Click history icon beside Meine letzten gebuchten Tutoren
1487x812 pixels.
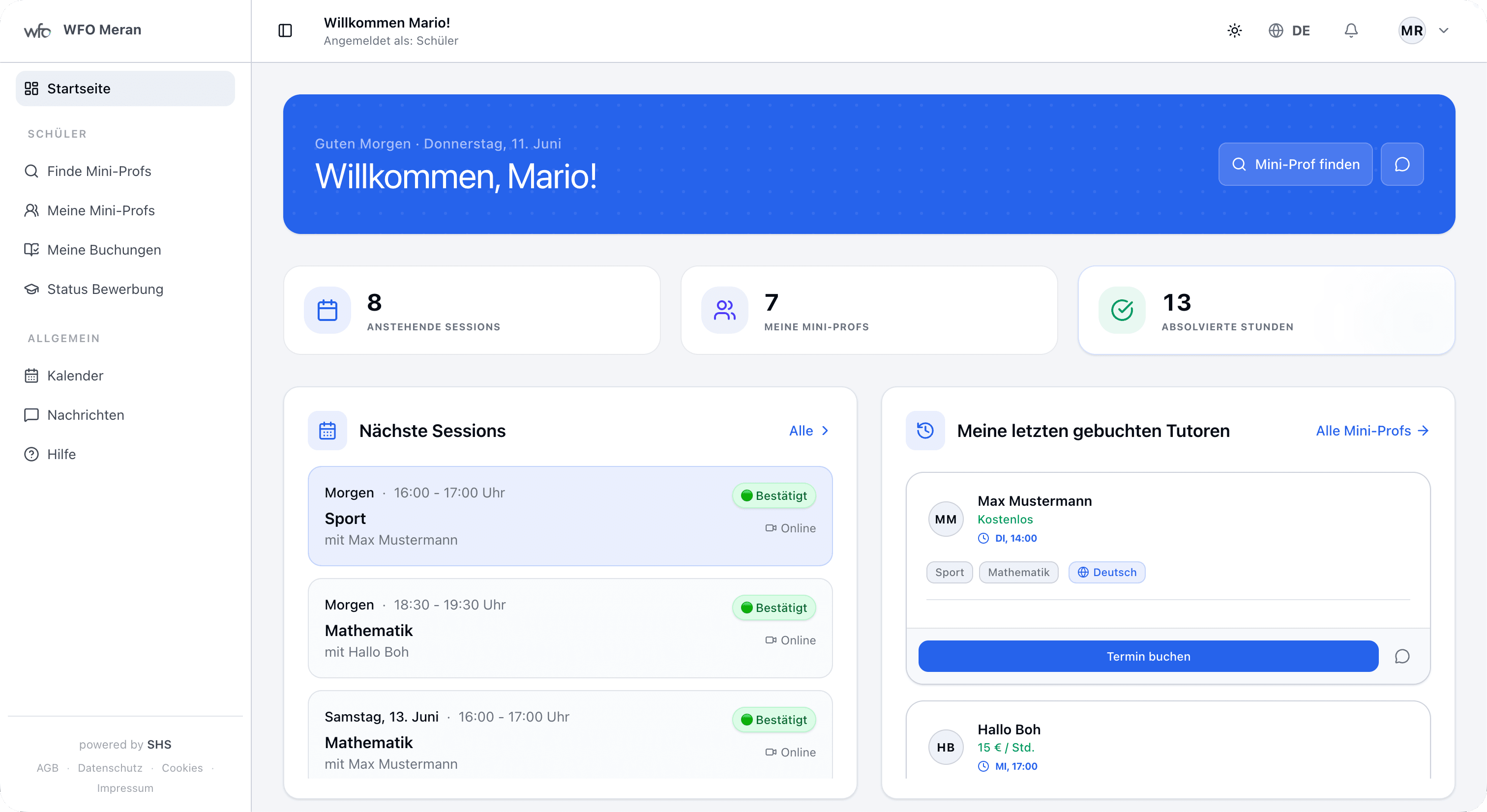(x=925, y=431)
